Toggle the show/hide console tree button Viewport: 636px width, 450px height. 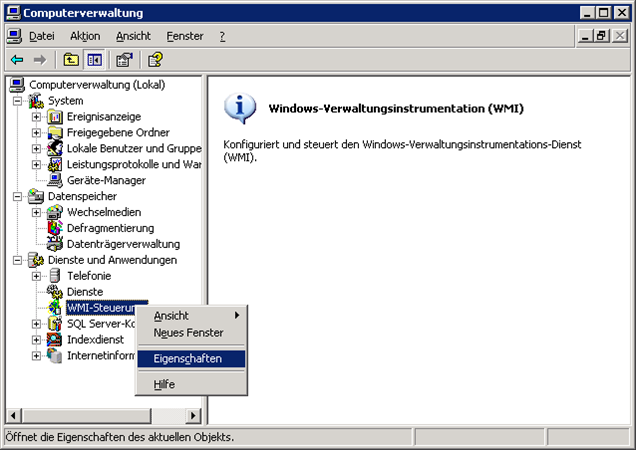point(94,60)
